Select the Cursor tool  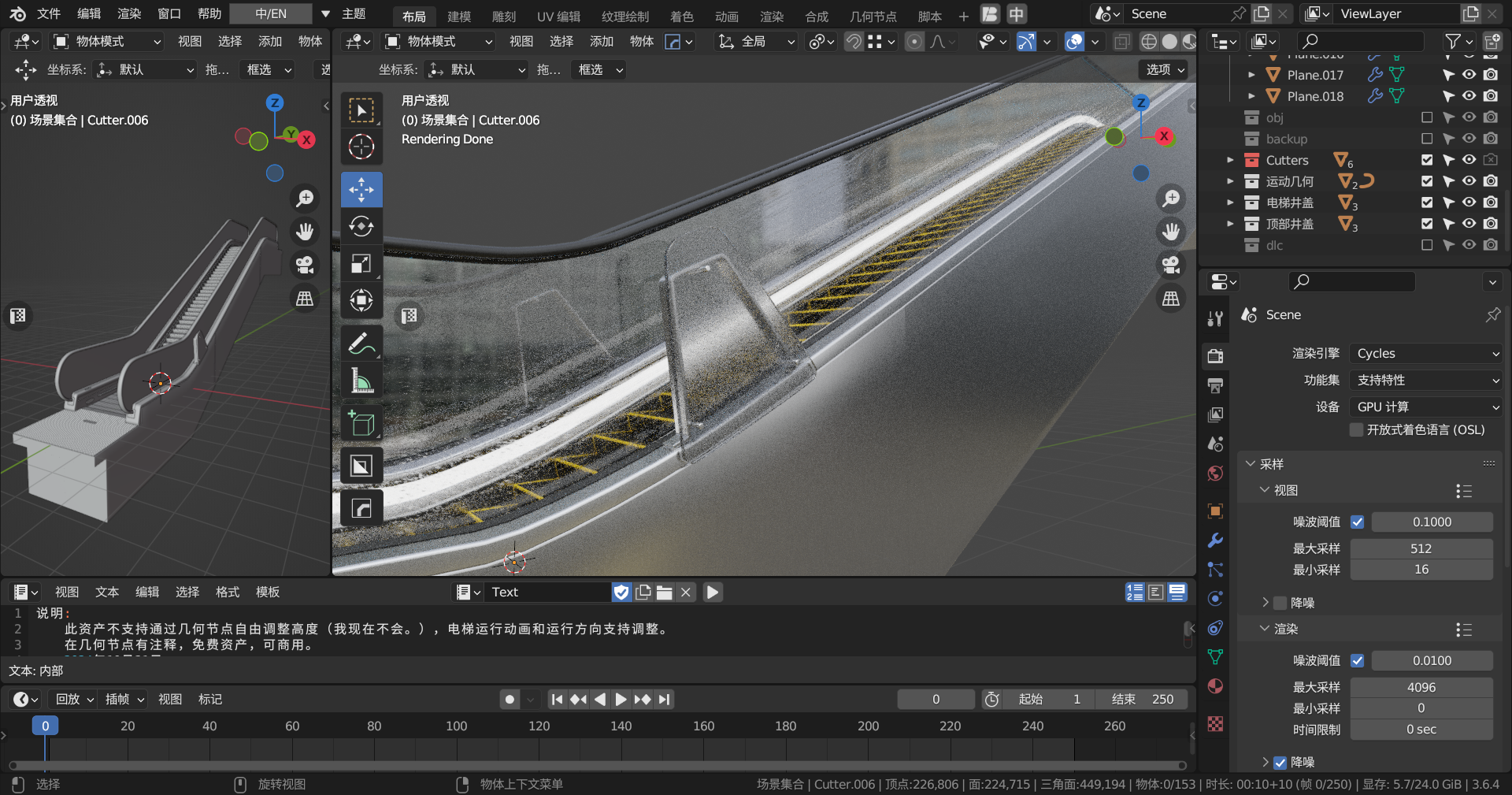click(361, 147)
